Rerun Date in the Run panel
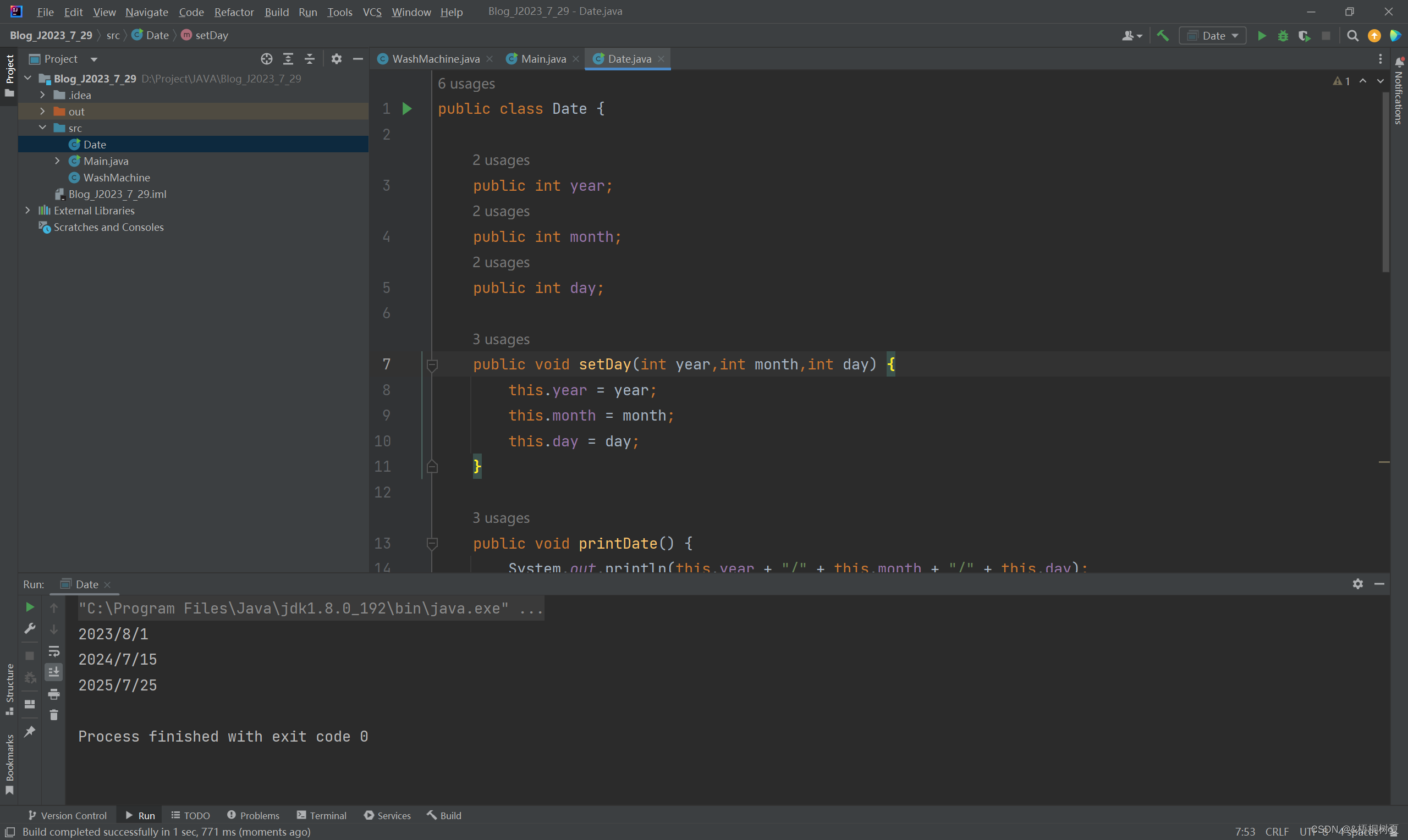 [30, 607]
